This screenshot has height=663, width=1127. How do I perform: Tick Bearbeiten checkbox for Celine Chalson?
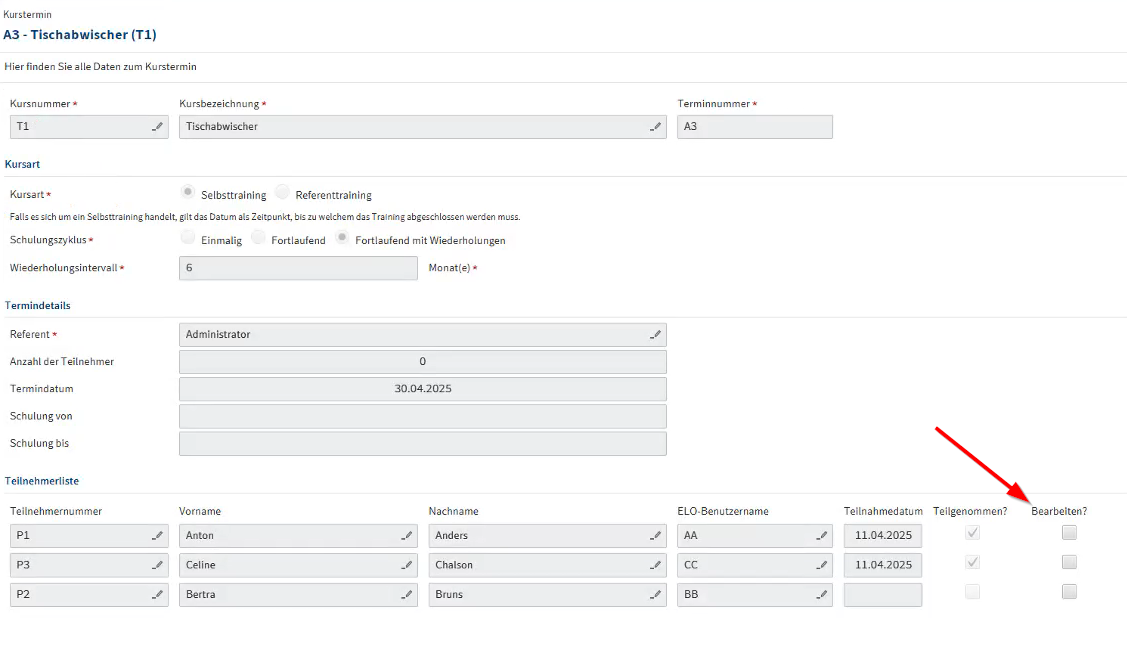pos(1069,562)
